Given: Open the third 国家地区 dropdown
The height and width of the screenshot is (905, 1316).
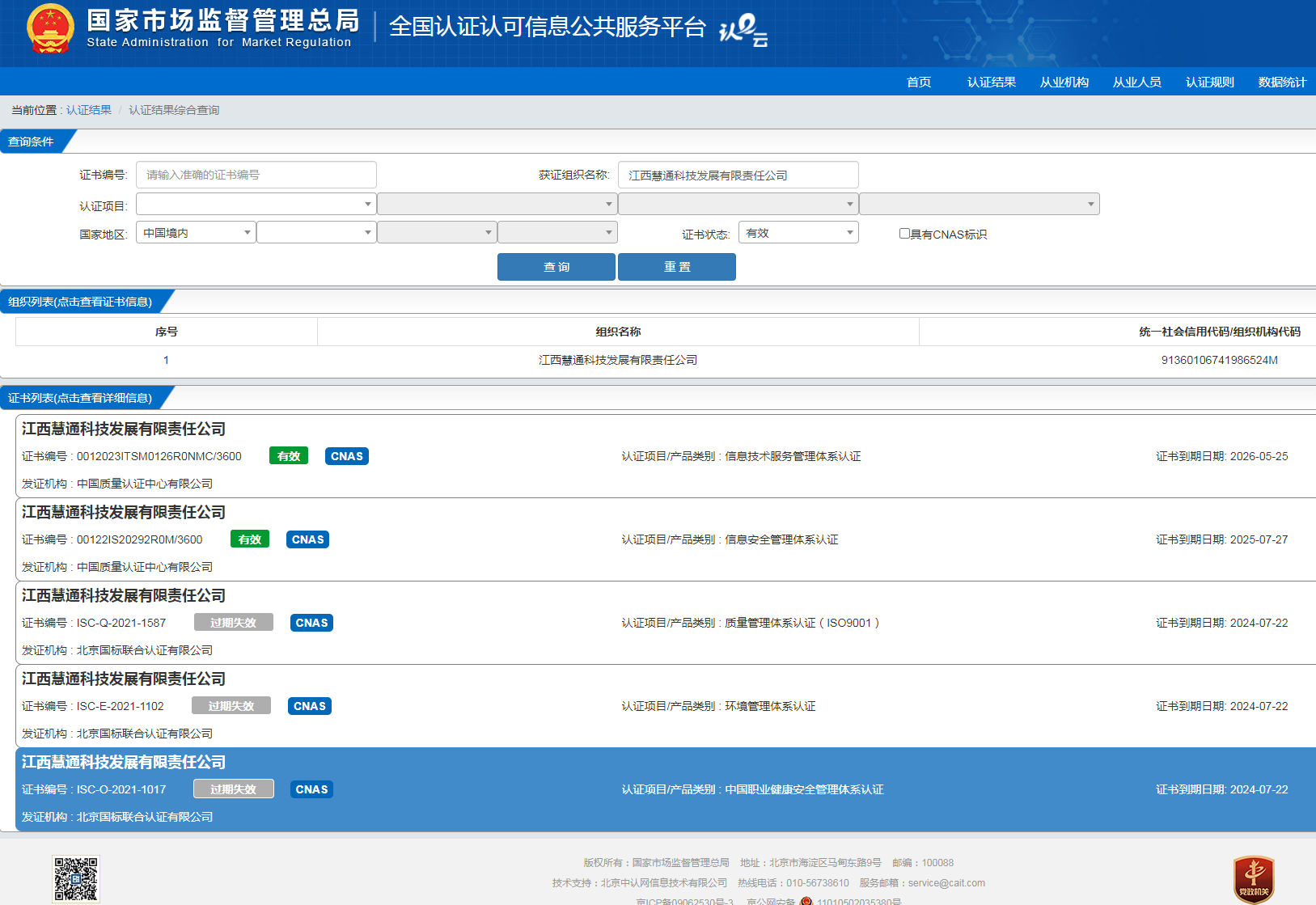Looking at the screenshot, I should [x=437, y=233].
